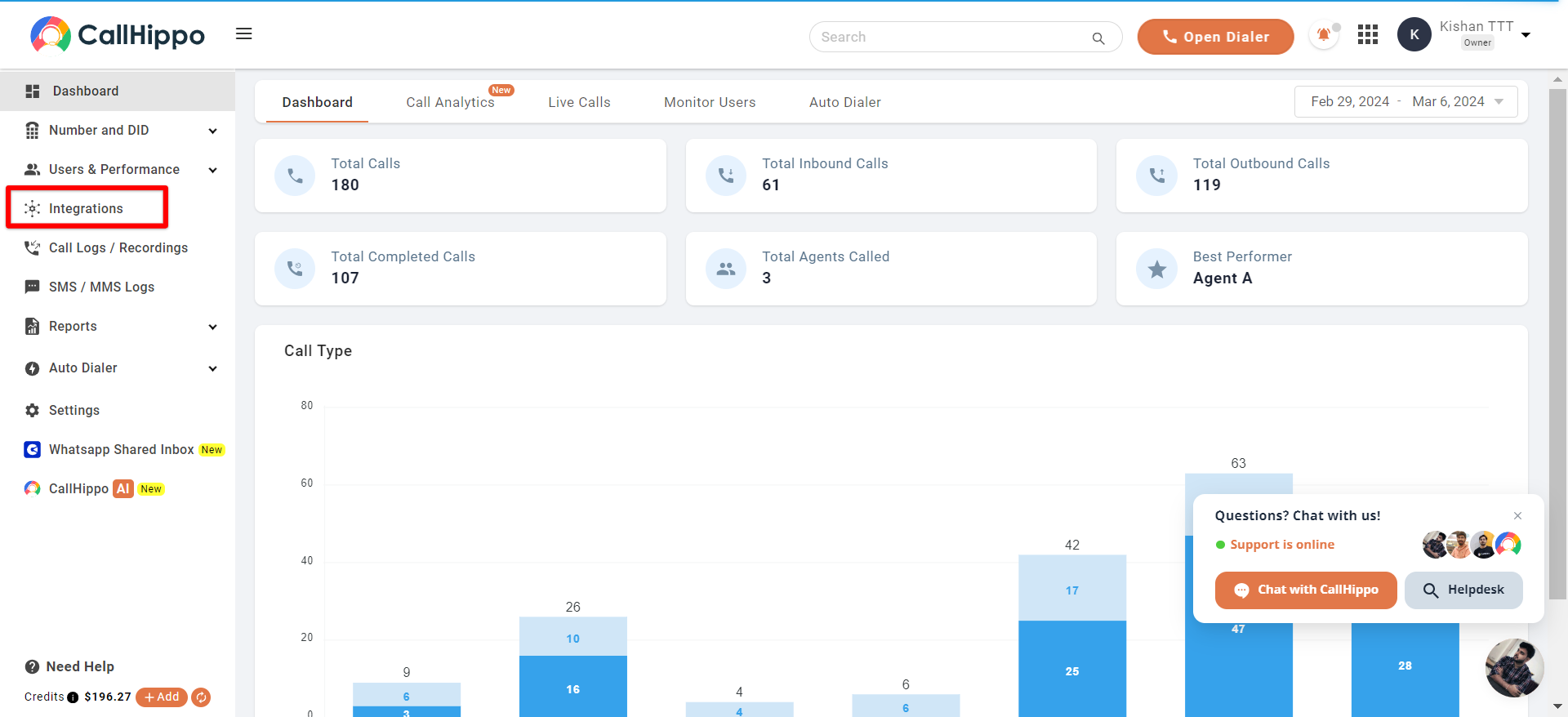This screenshot has height=717, width=1568.
Task: Switch to the Auto Dialer tab
Action: pos(845,102)
